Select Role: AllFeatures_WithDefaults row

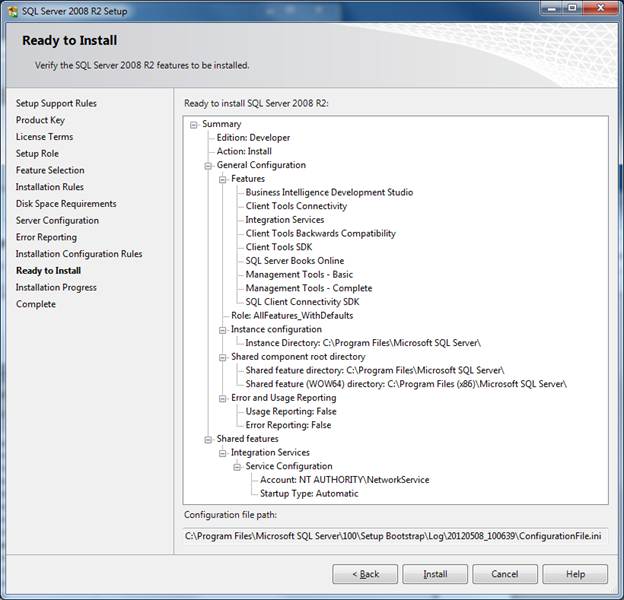click(x=292, y=316)
